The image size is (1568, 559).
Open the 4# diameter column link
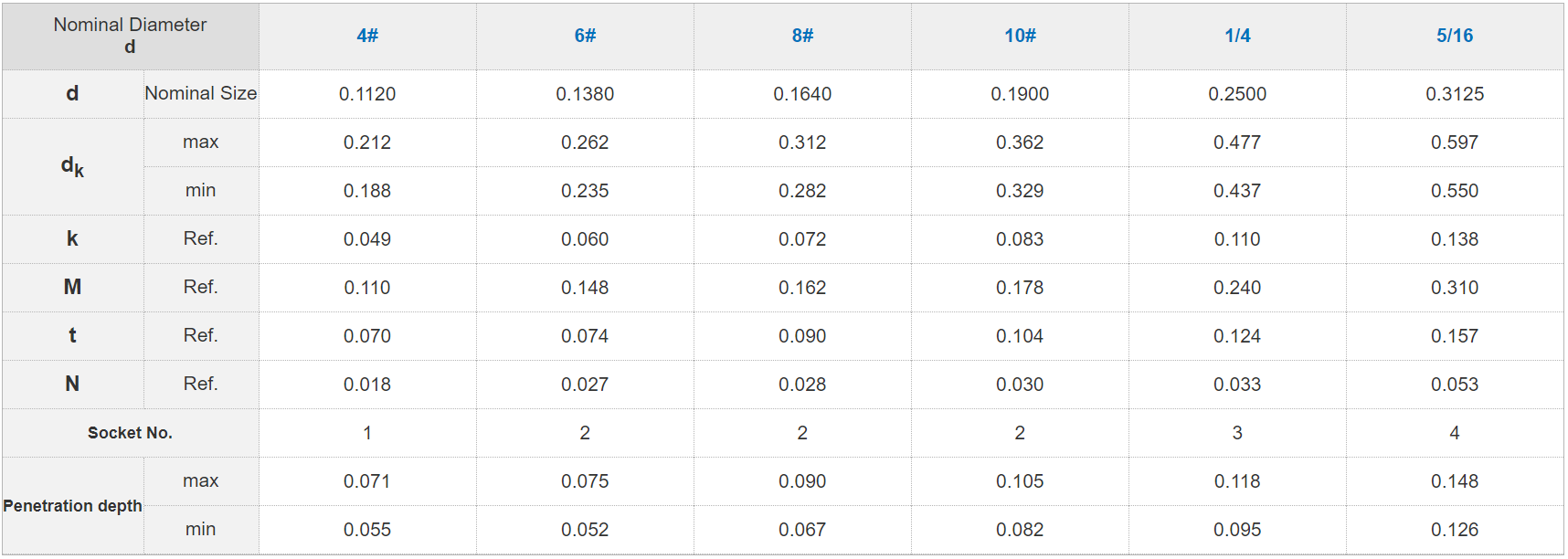point(367,36)
